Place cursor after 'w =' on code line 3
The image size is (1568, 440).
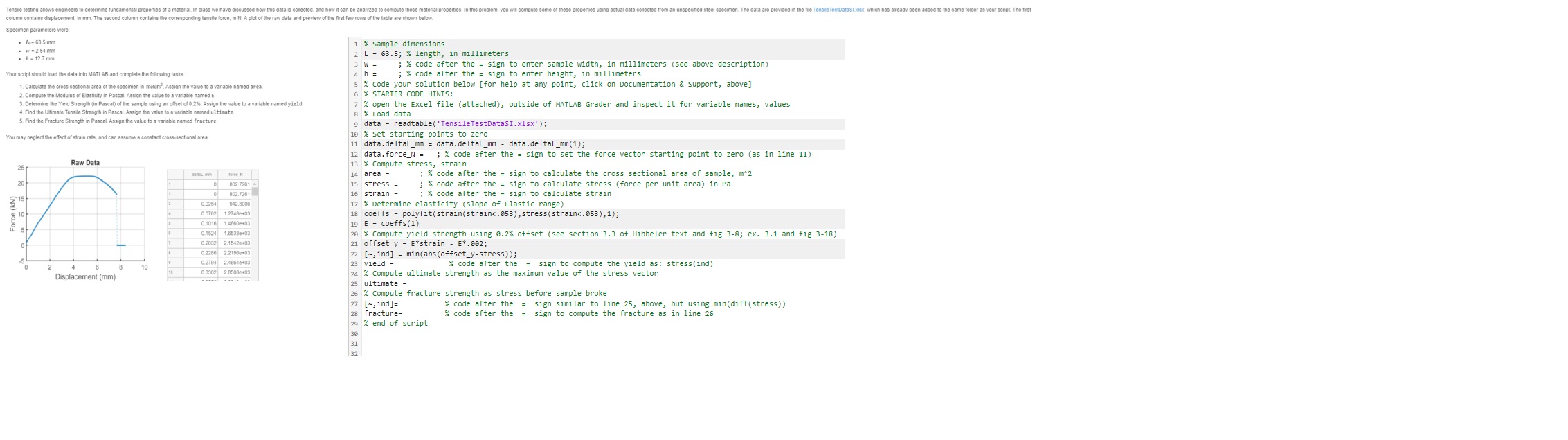pos(386,64)
